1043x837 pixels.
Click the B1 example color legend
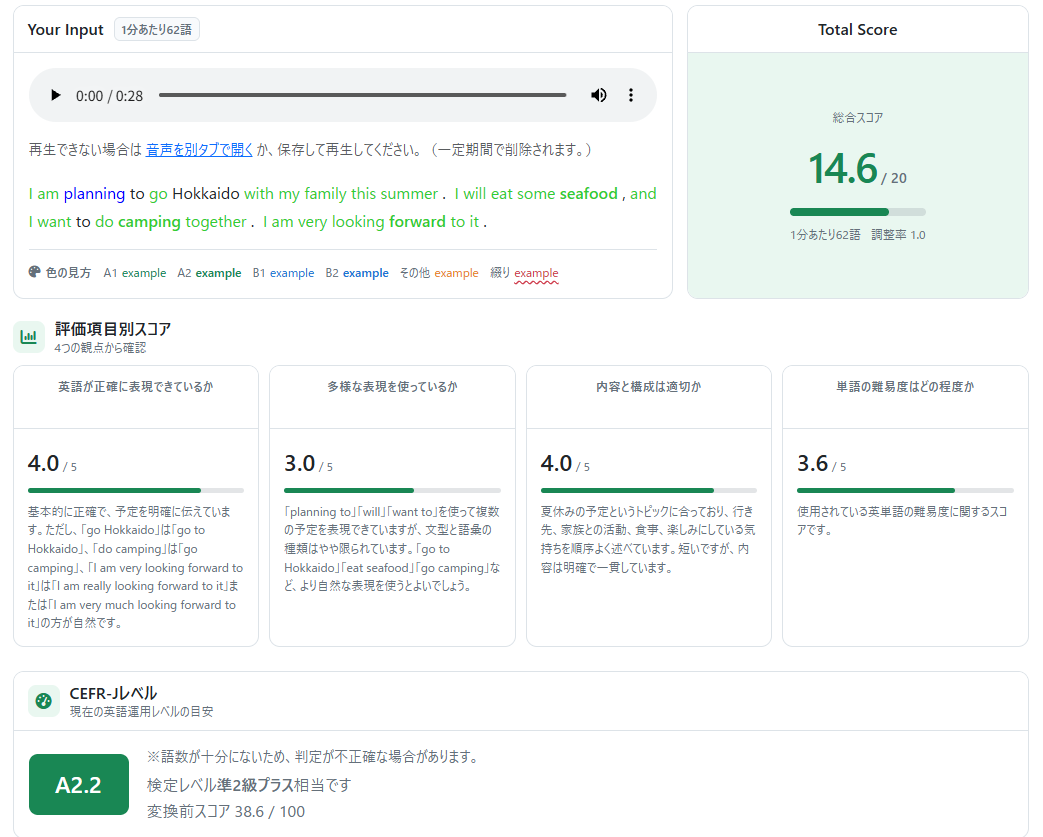[x=283, y=273]
